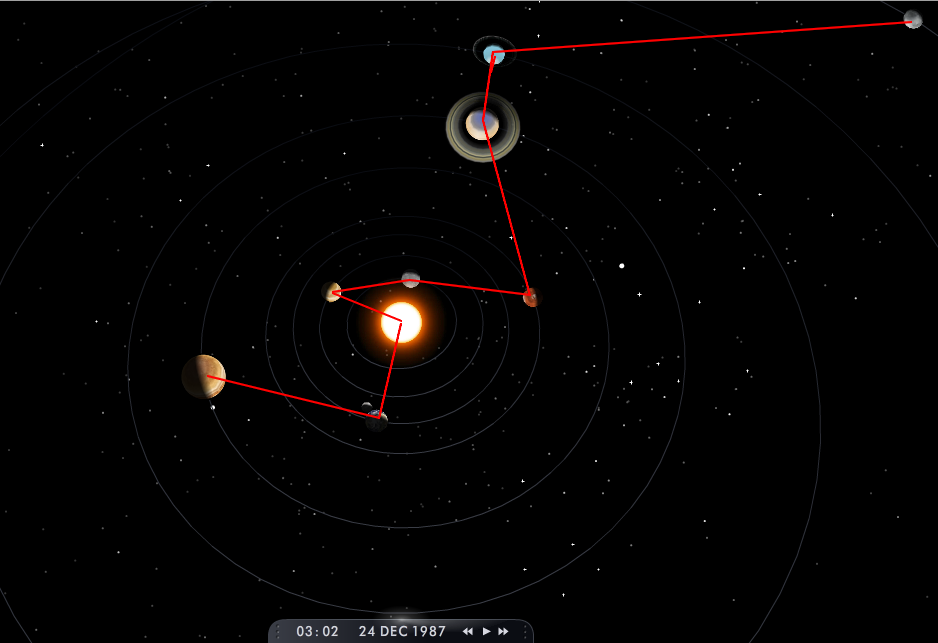Click the light-blue planet Uranus
Screen dimensions: 938x643
click(493, 53)
